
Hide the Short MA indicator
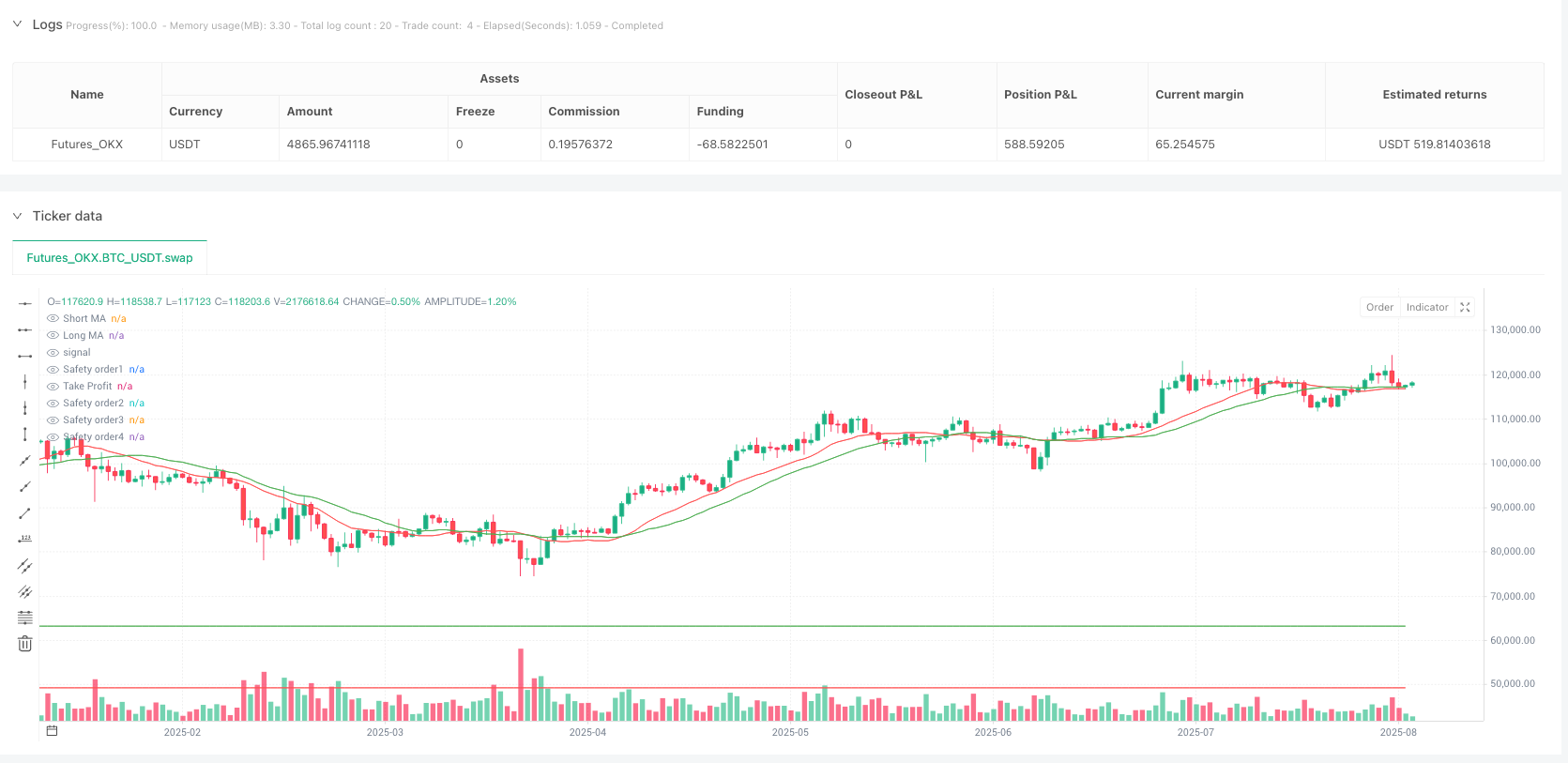53,319
